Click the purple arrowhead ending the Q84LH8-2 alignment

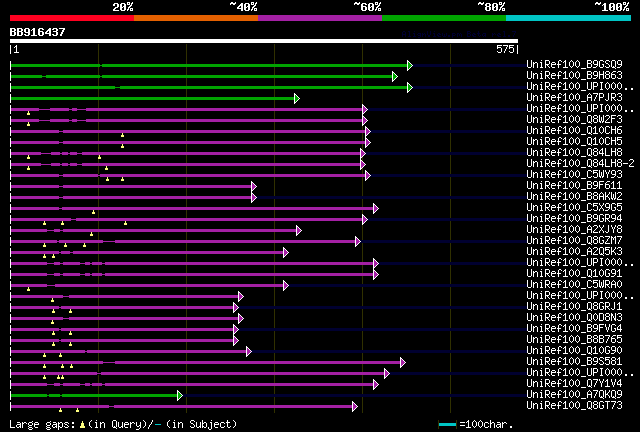tap(363, 165)
